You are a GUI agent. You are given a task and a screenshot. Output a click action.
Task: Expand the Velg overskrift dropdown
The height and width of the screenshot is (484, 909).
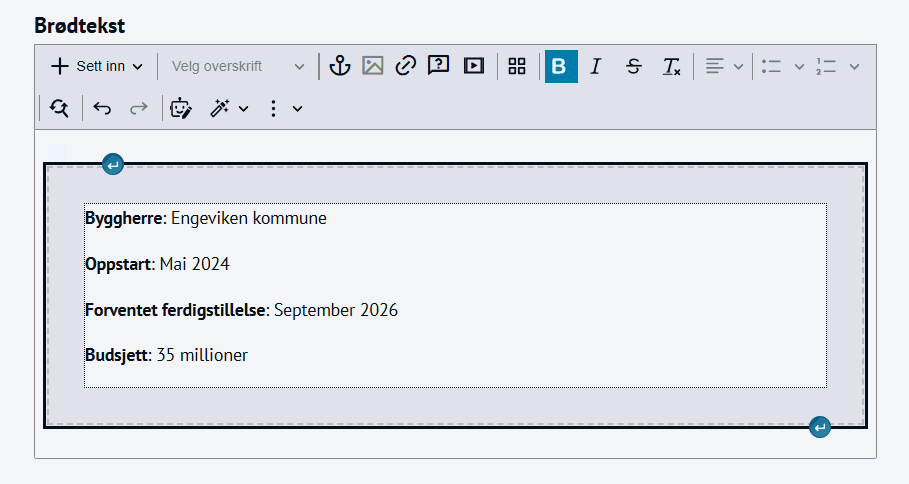click(238, 67)
